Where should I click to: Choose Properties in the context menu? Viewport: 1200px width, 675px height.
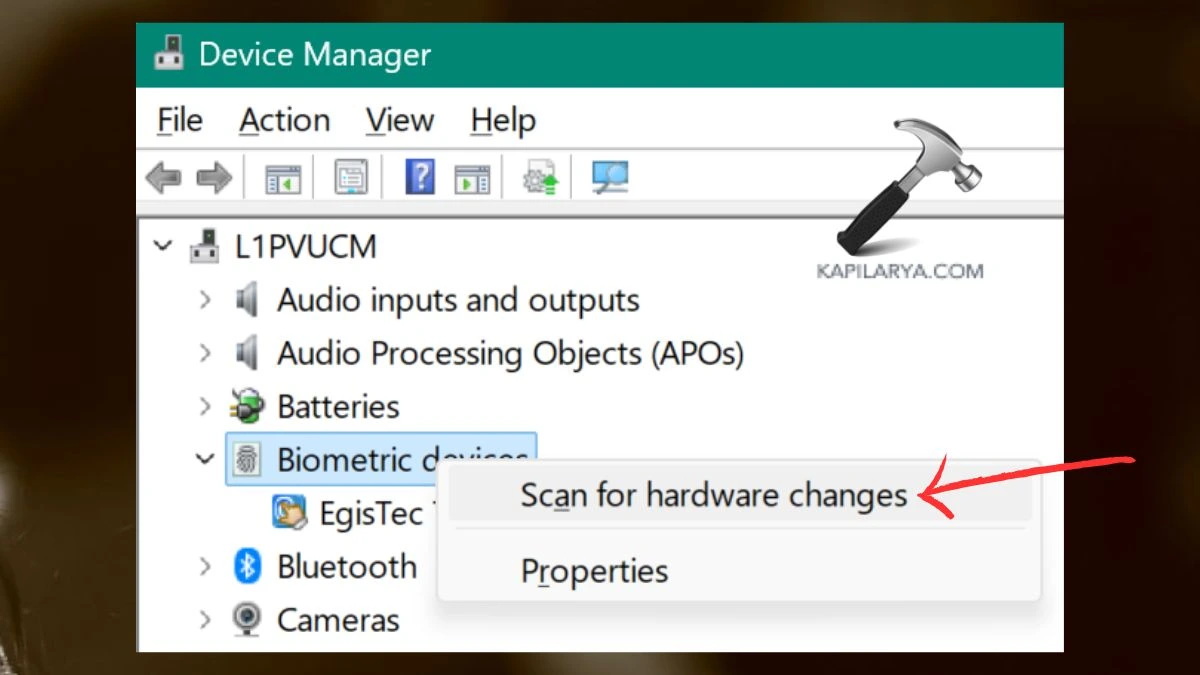click(x=740, y=571)
